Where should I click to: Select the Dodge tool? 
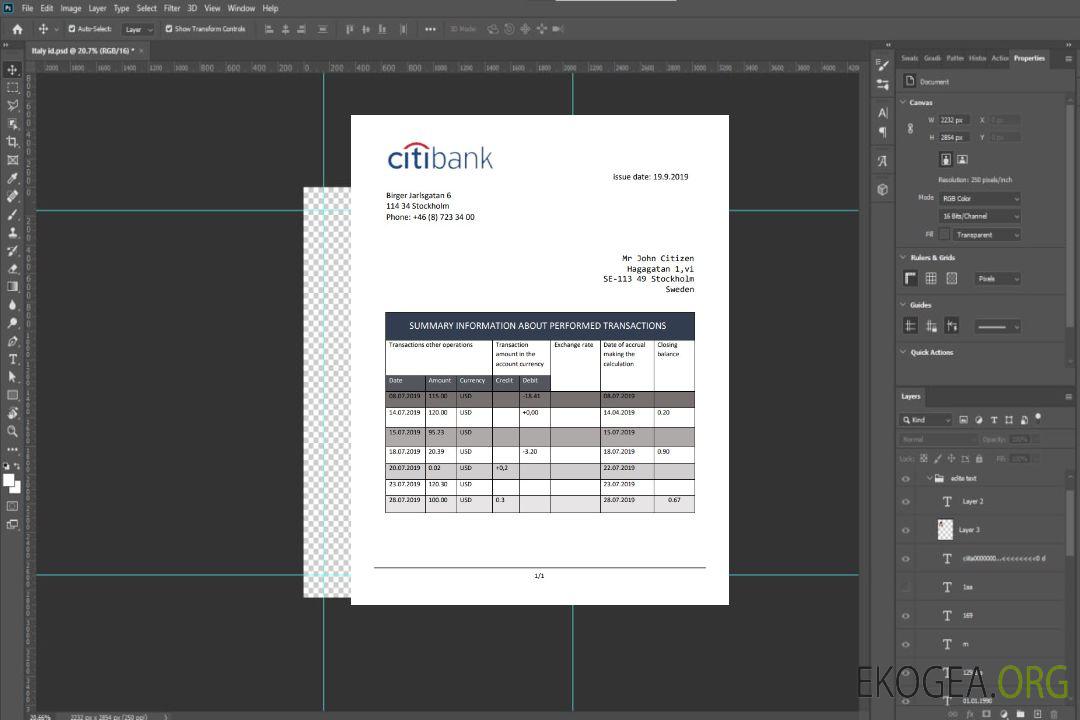(12, 322)
